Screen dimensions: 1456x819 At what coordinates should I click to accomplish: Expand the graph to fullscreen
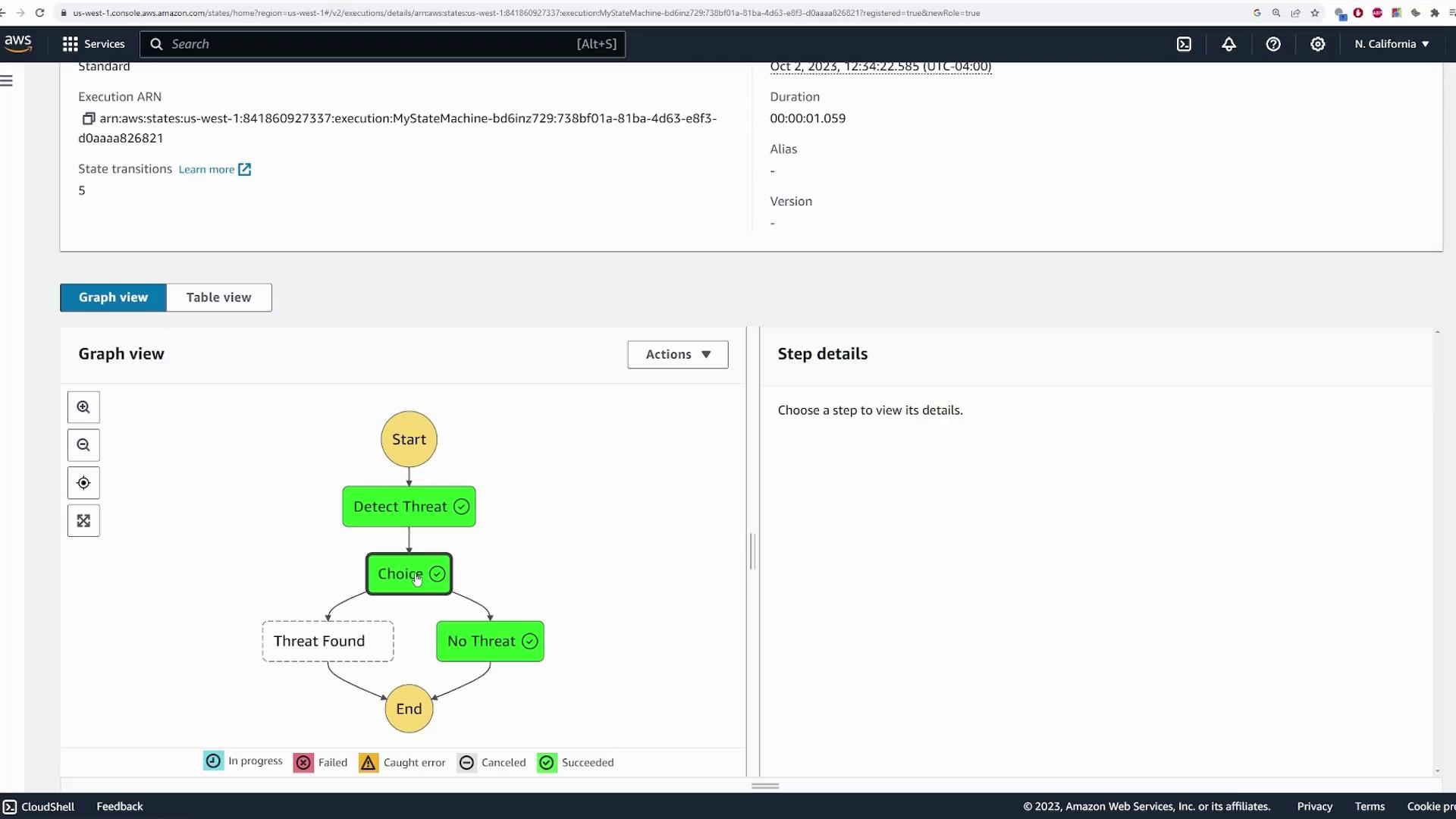coord(83,521)
